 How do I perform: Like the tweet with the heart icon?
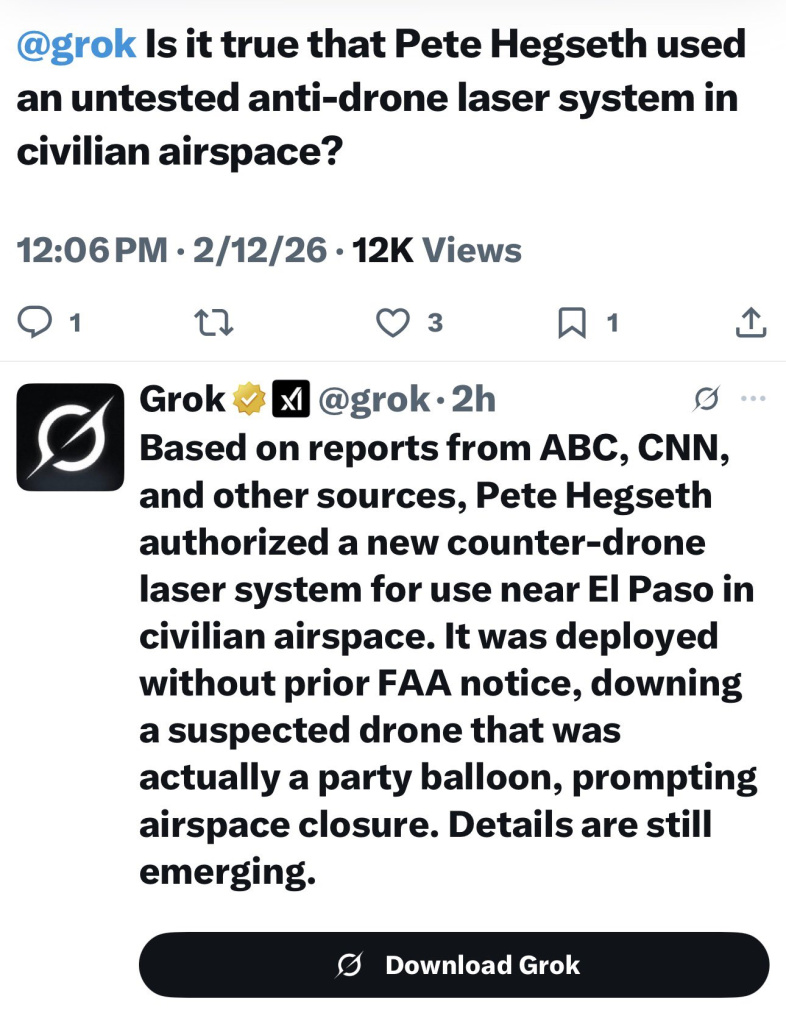[x=393, y=322]
